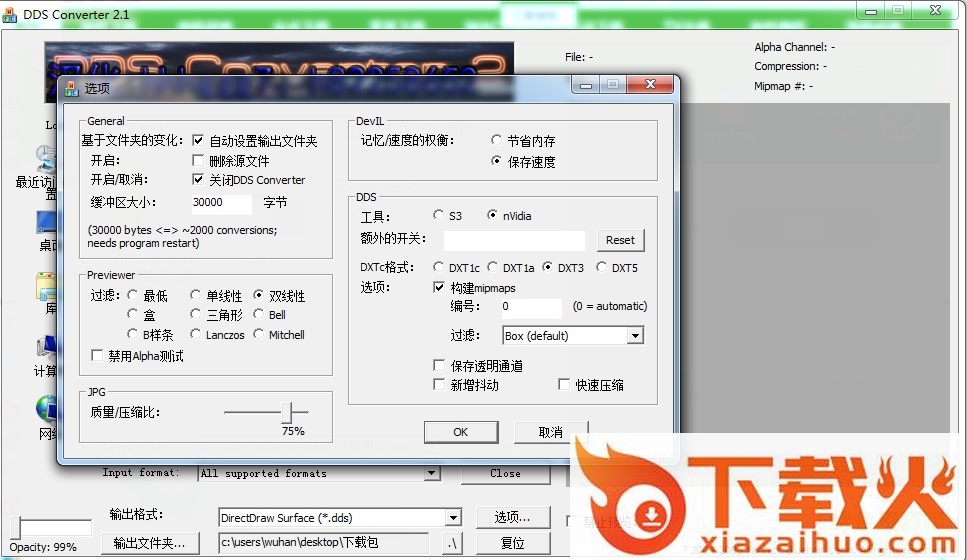Screen dimensions: 967x560
Task: Click the 输出文件夹... button
Action: coord(150,543)
